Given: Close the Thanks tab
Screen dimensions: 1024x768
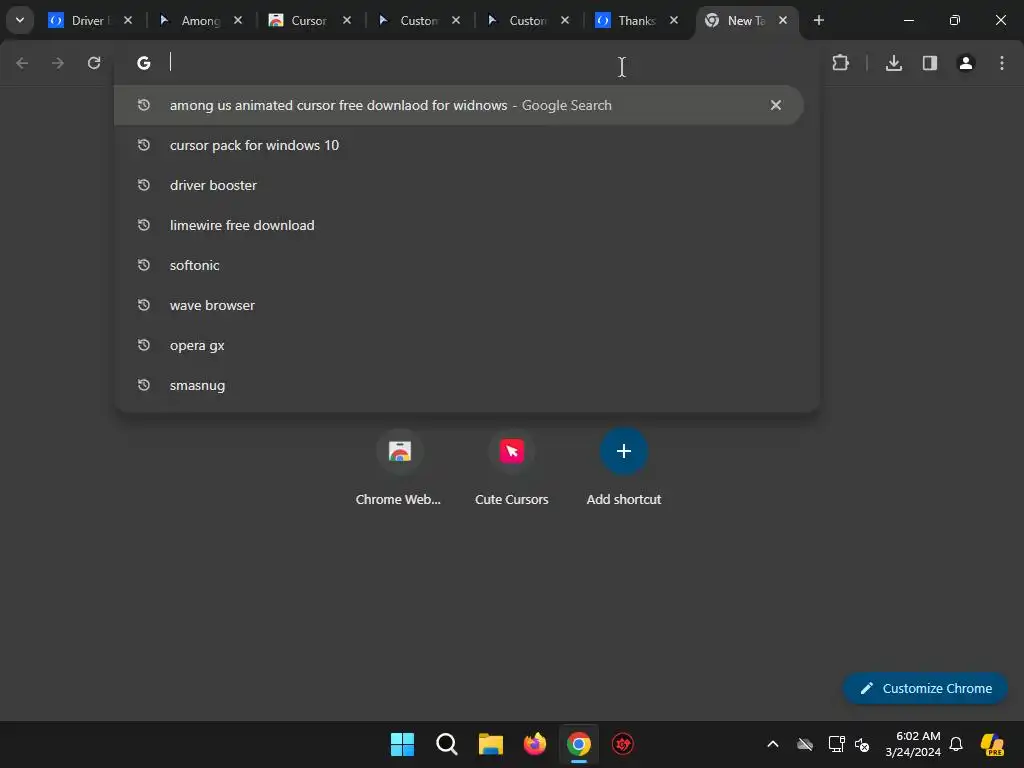Looking at the screenshot, I should 674,20.
